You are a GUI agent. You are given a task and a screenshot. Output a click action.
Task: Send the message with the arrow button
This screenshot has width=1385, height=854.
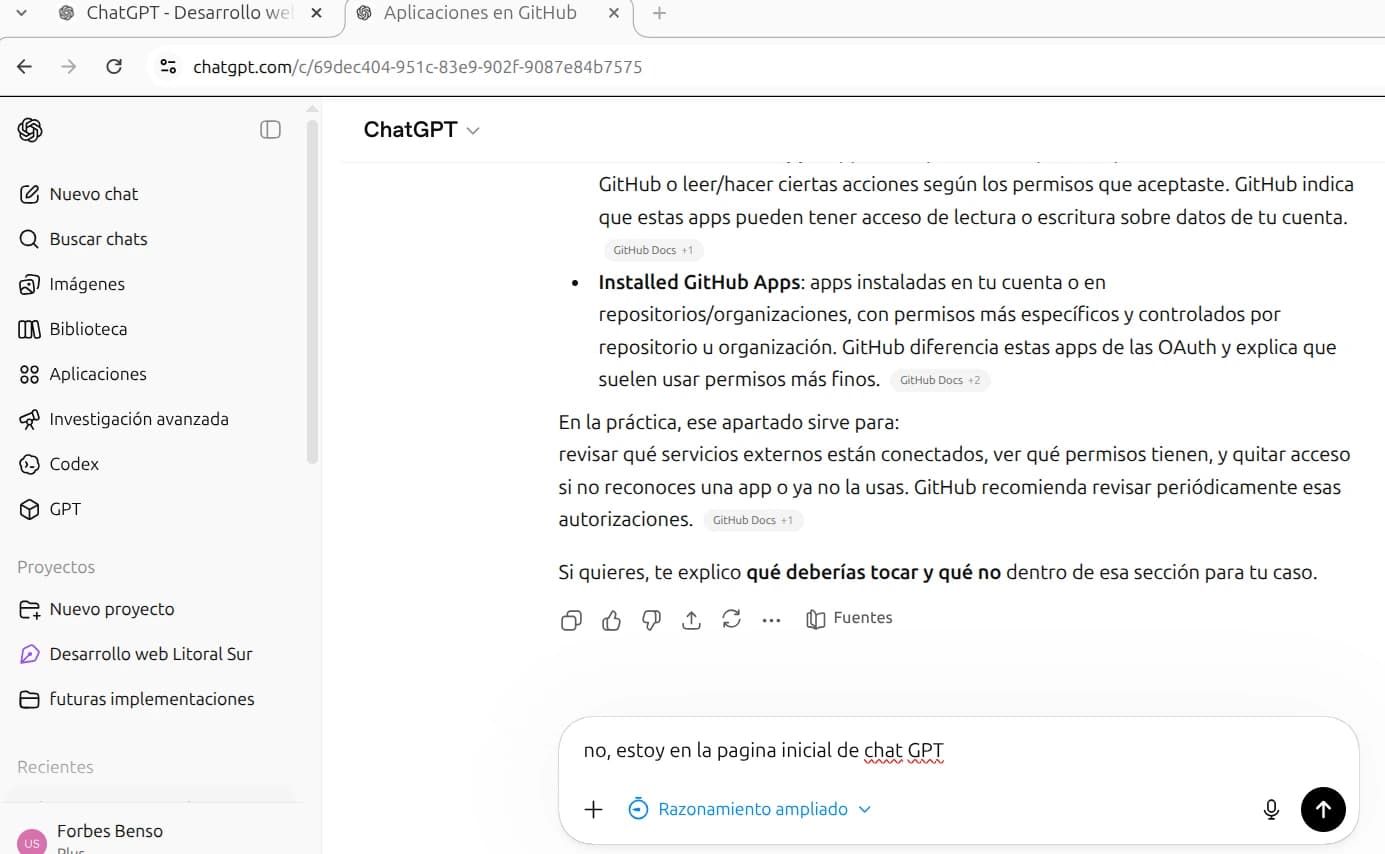1323,809
